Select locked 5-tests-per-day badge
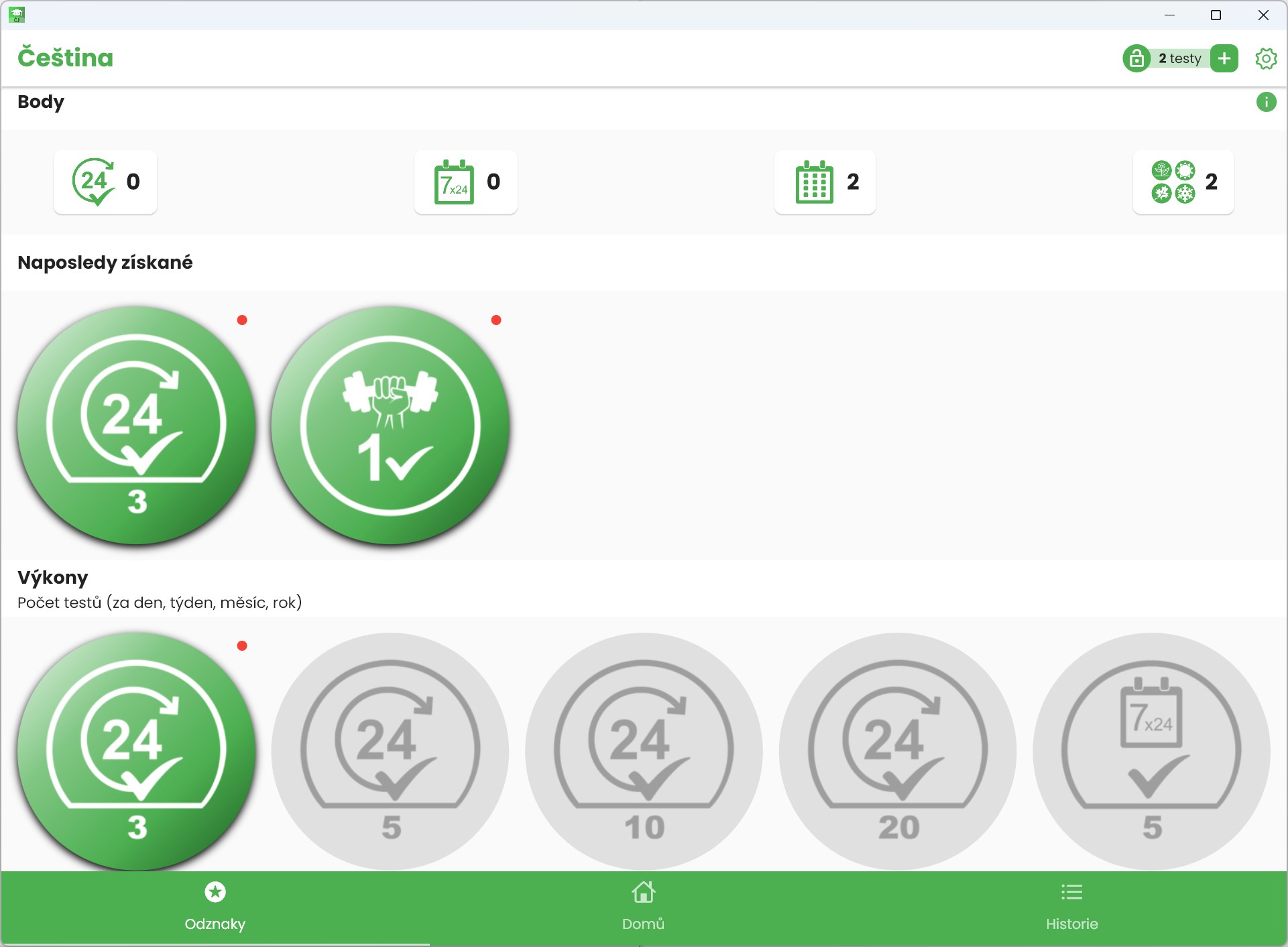1288x947 pixels. 390,751
